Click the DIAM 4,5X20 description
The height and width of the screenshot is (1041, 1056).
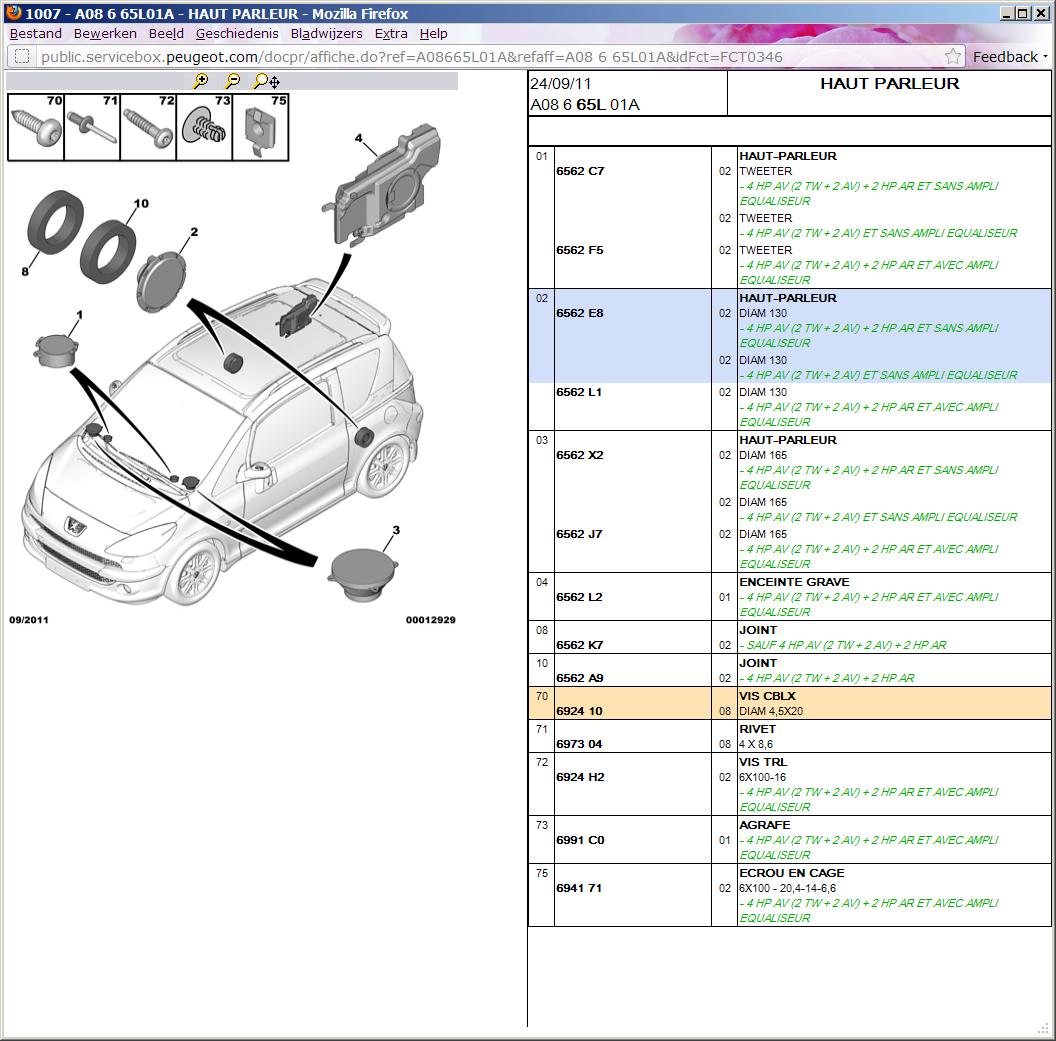(771, 711)
